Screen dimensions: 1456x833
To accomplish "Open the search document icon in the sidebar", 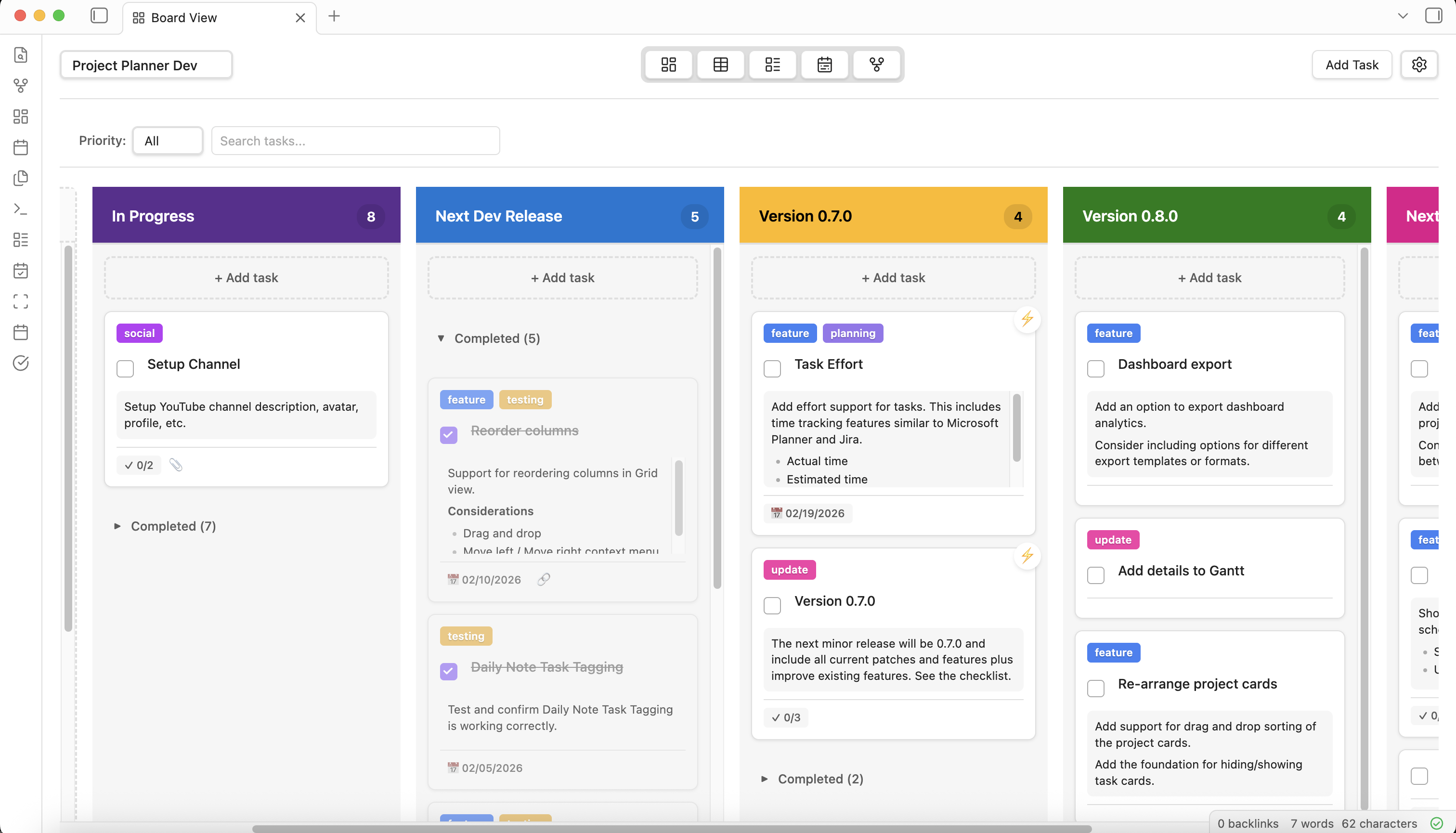I will [x=21, y=55].
